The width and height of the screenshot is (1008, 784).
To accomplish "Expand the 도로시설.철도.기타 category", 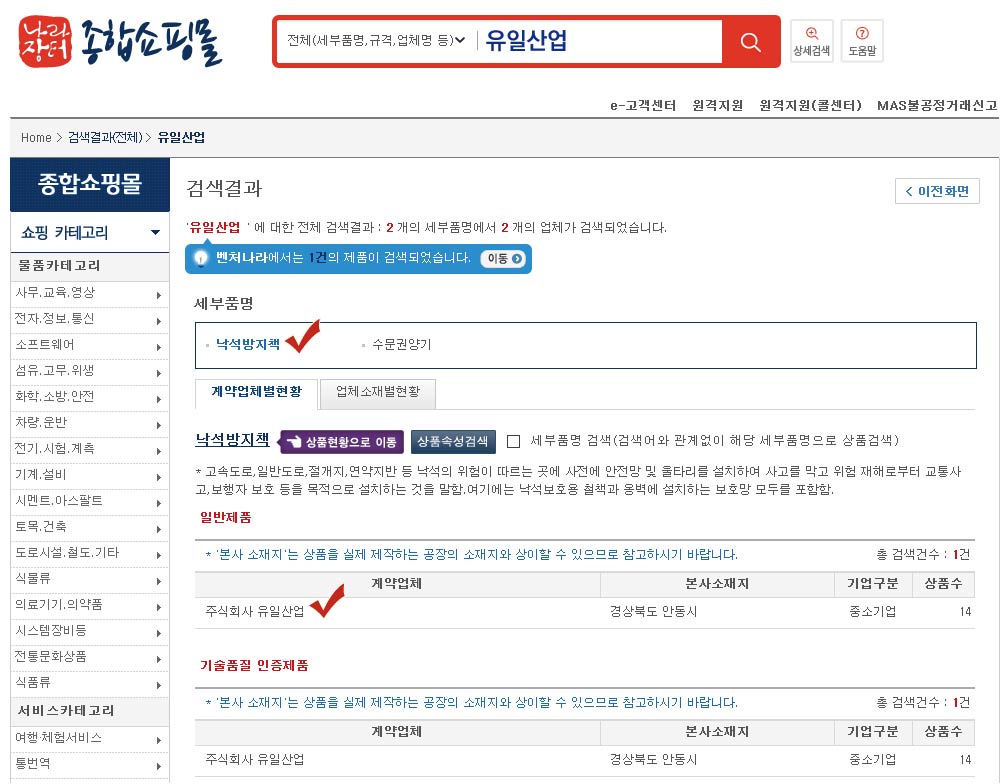I will click(90, 553).
